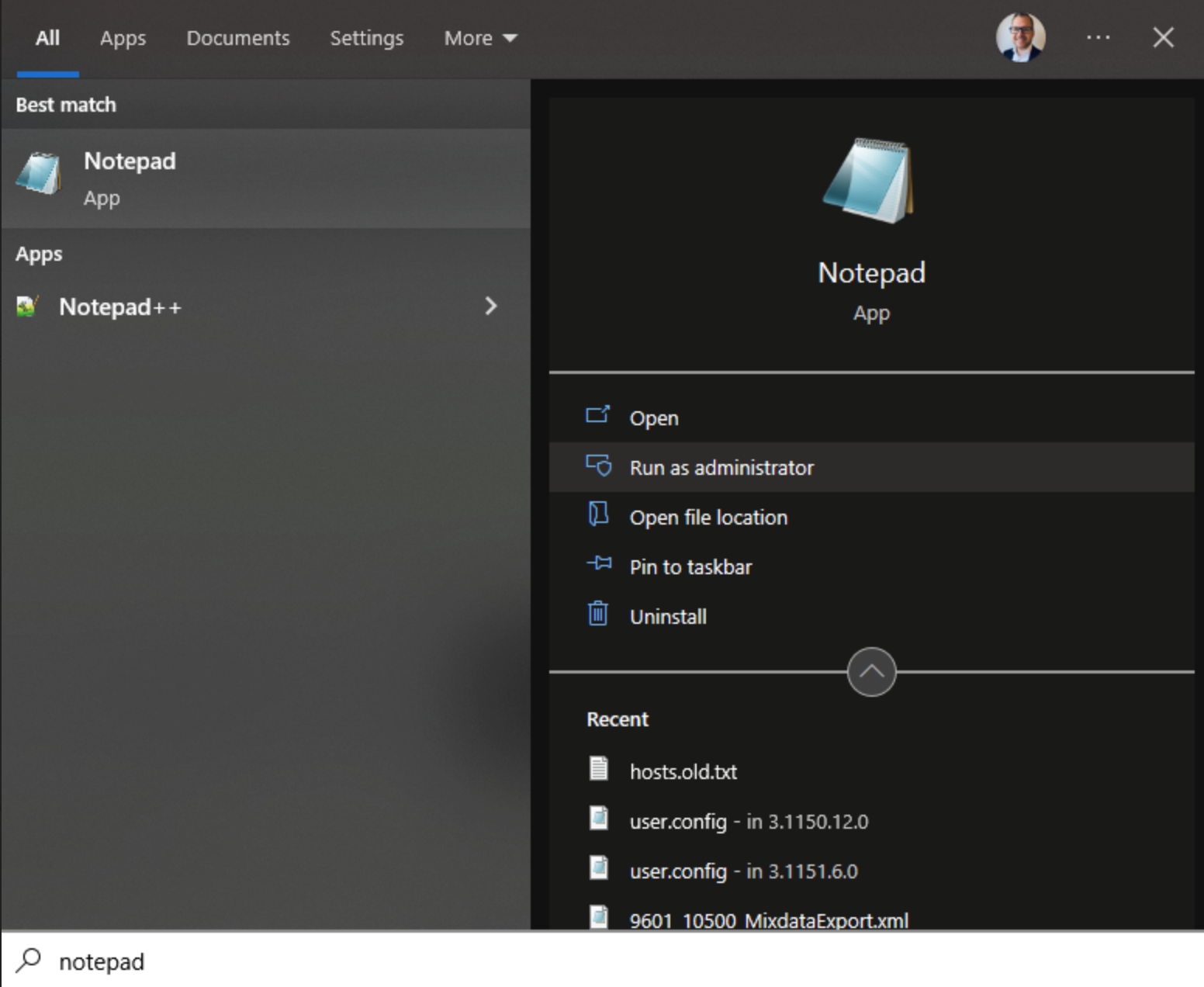1204x987 pixels.
Task: Open the three-dot options menu
Action: (x=1098, y=37)
